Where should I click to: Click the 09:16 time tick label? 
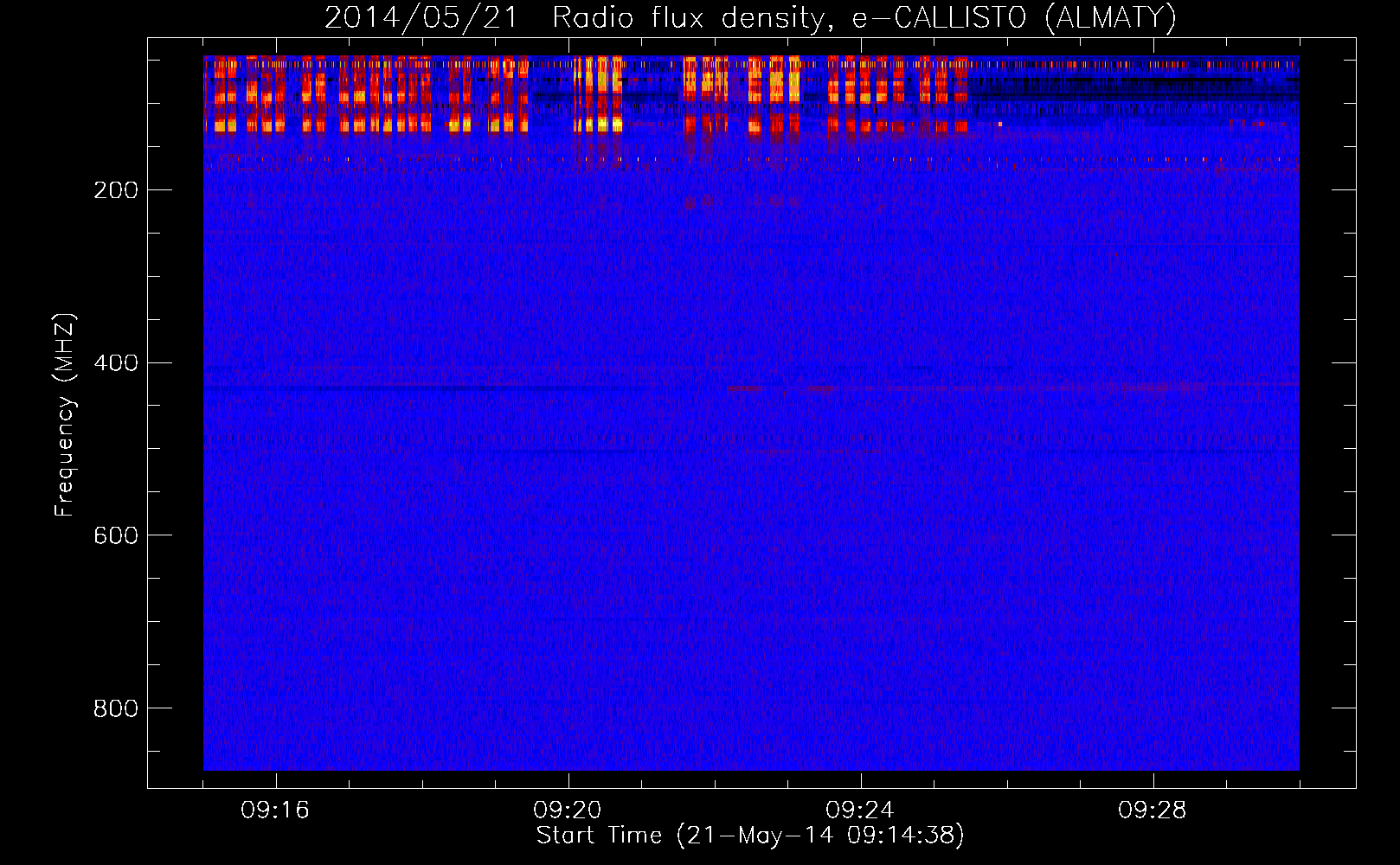(275, 811)
